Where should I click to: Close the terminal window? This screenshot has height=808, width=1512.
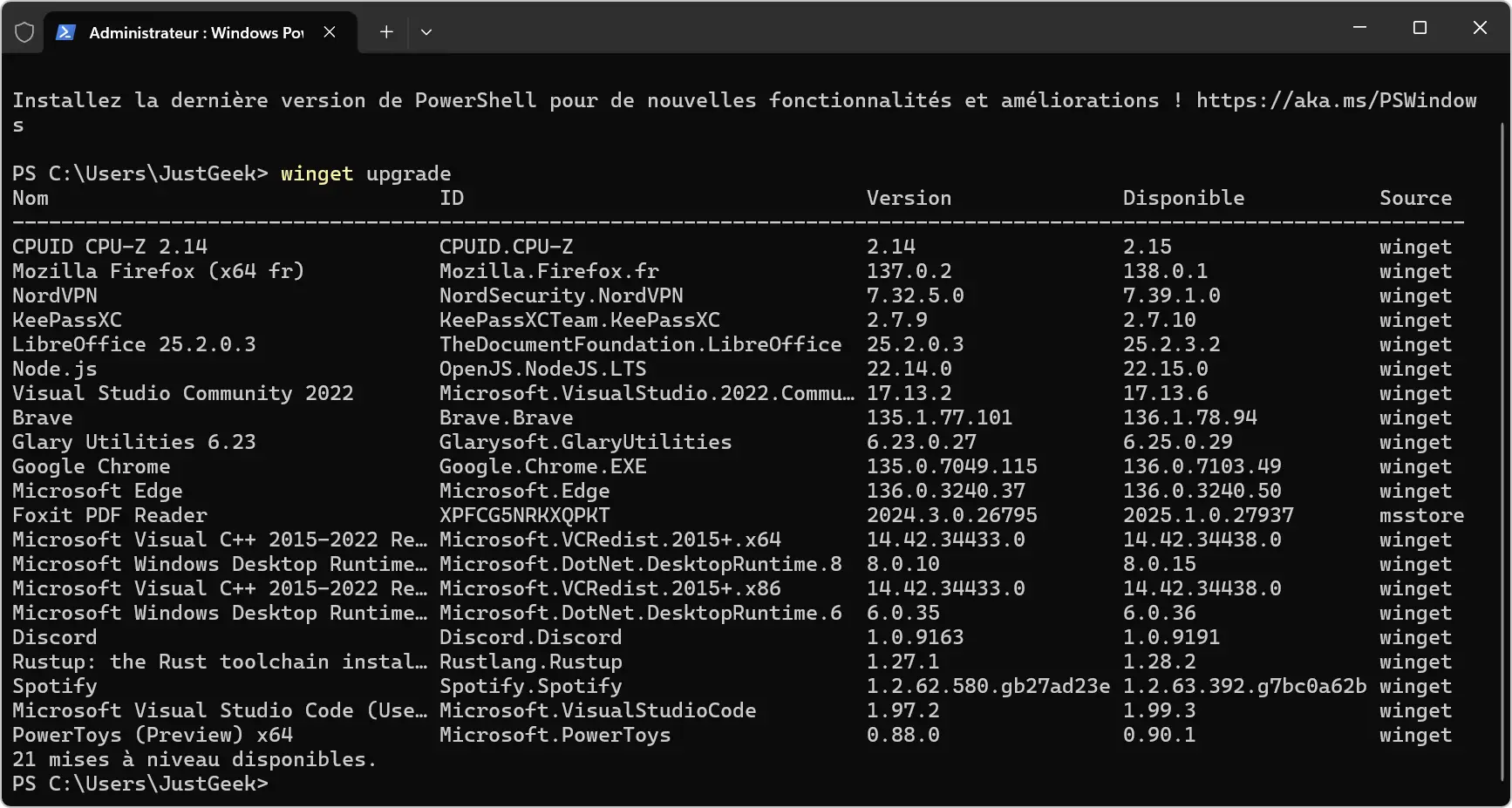point(1480,28)
